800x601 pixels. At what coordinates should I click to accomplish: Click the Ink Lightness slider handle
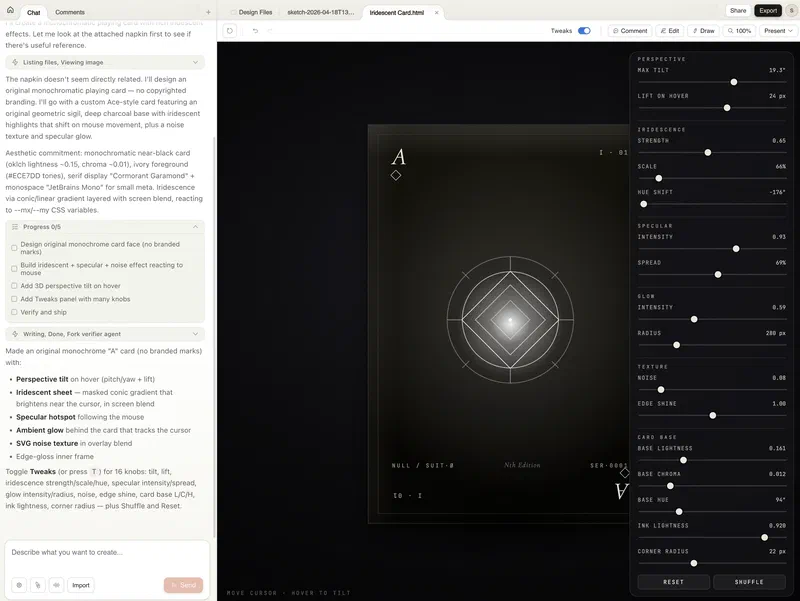tap(764, 538)
